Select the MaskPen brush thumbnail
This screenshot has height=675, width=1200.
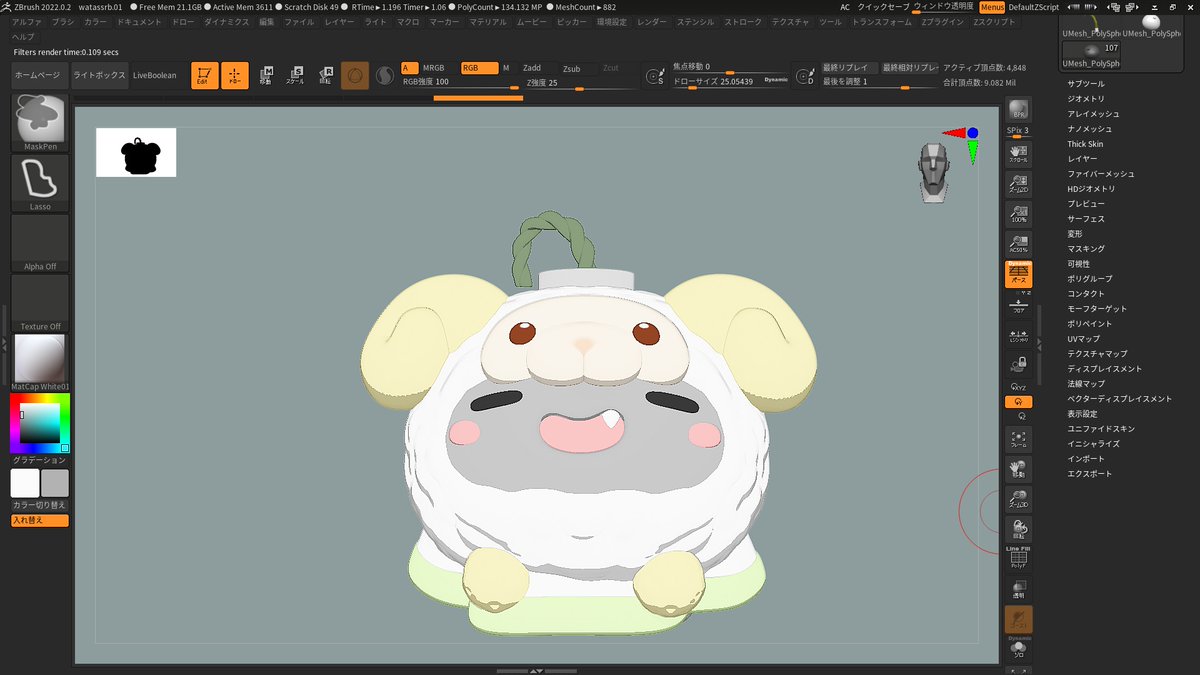40,123
